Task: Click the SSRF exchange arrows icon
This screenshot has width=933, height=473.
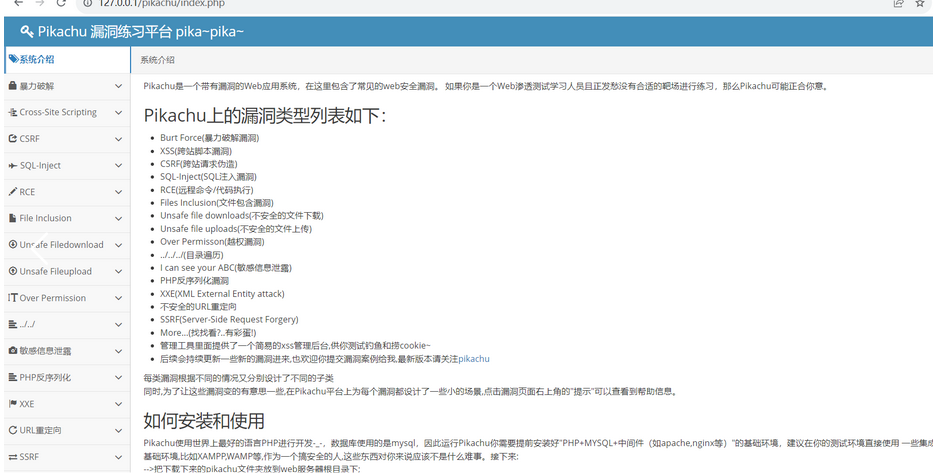Action: pos(12,457)
